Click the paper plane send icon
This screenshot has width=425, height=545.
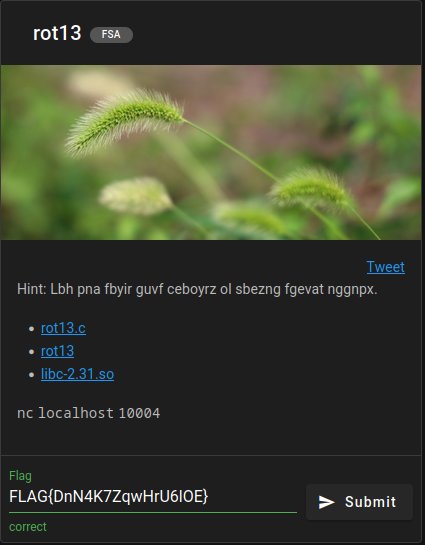326,502
